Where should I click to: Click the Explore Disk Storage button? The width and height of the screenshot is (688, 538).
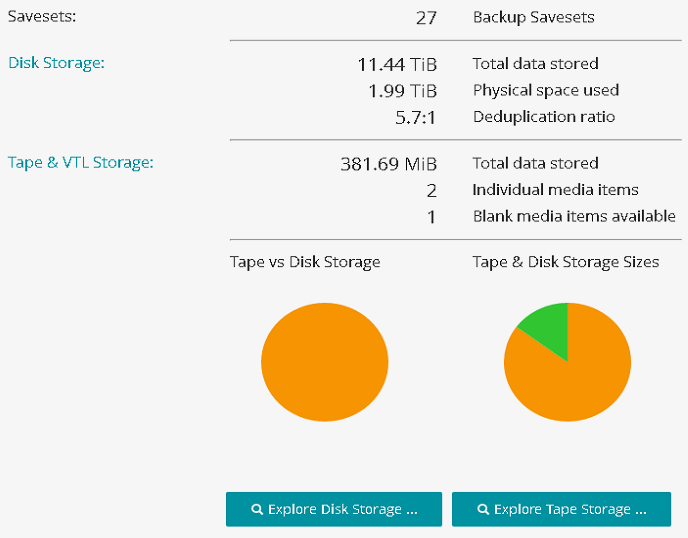click(x=333, y=509)
